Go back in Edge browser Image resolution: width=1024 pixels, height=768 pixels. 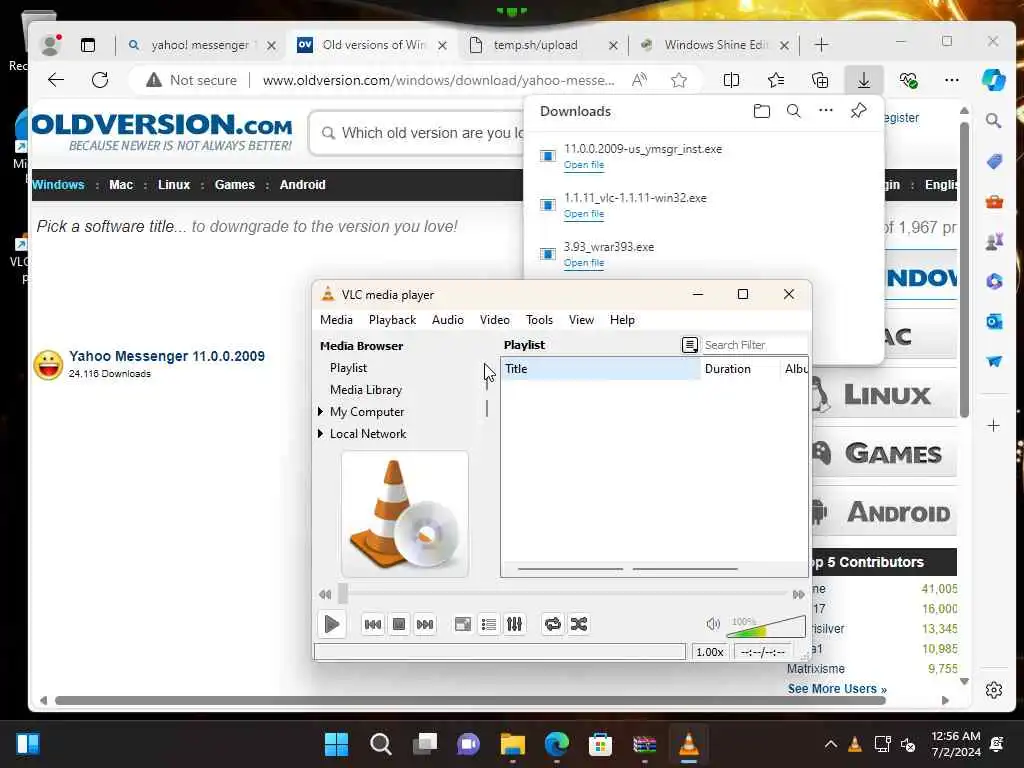(x=56, y=80)
